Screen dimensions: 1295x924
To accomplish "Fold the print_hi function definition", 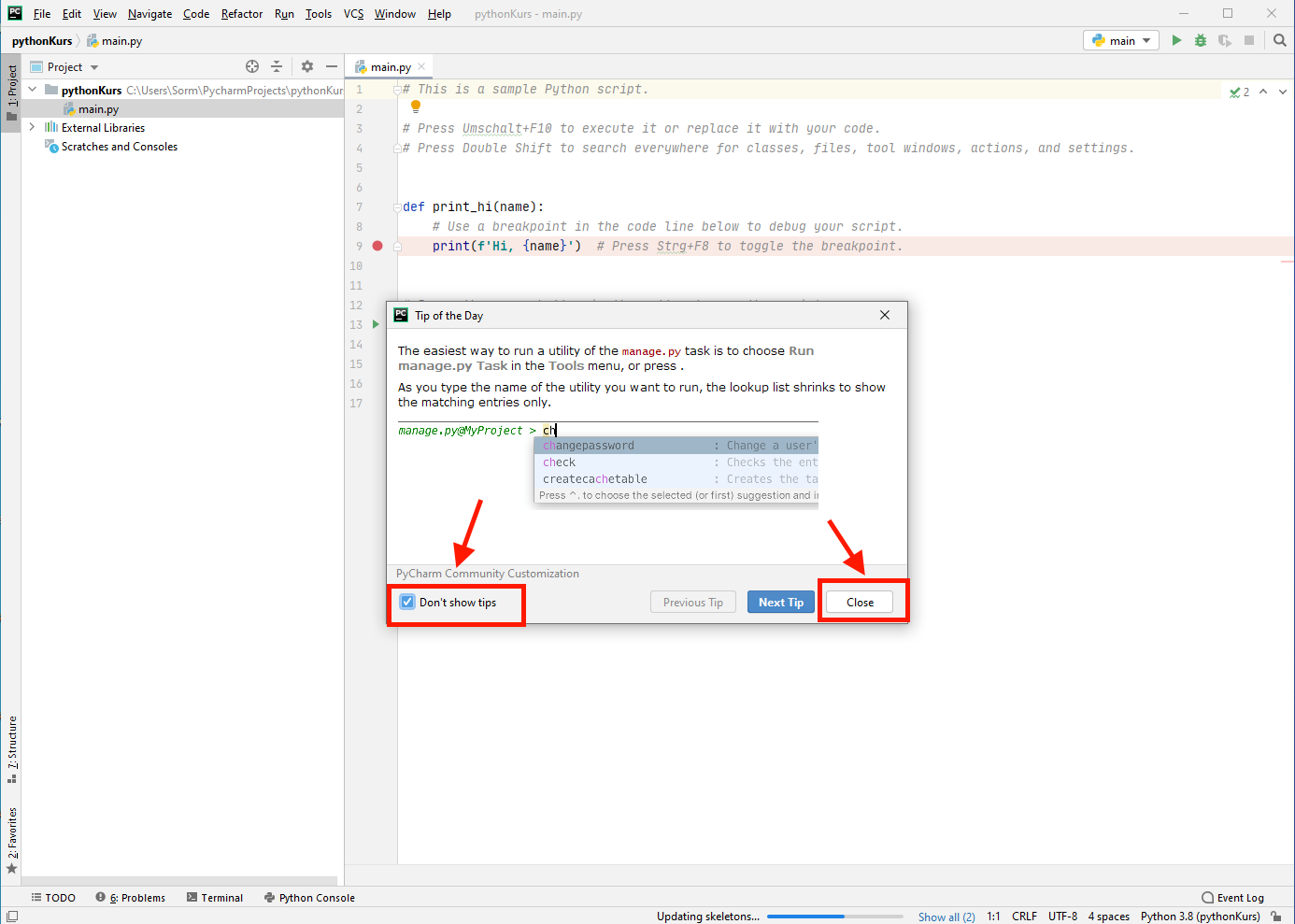I will pos(397,206).
